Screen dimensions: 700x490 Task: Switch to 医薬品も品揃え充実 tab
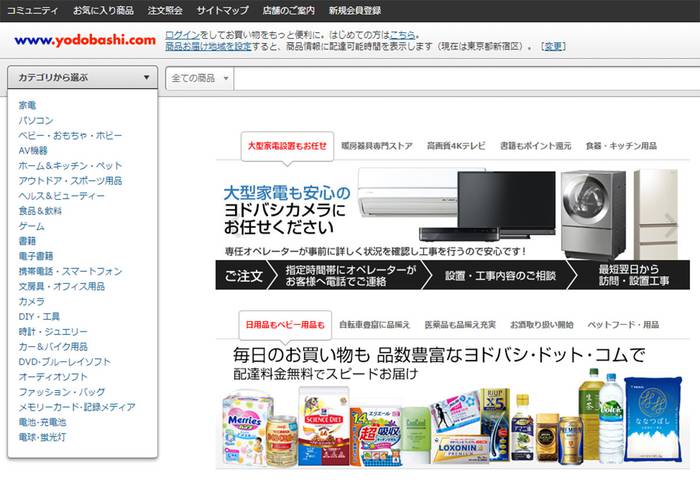(x=460, y=325)
